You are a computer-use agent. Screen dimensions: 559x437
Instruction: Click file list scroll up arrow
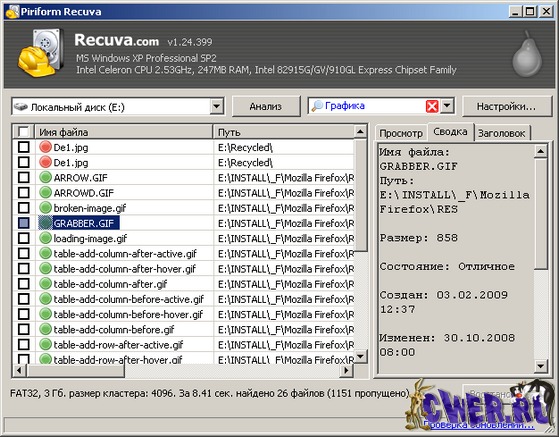[361, 132]
